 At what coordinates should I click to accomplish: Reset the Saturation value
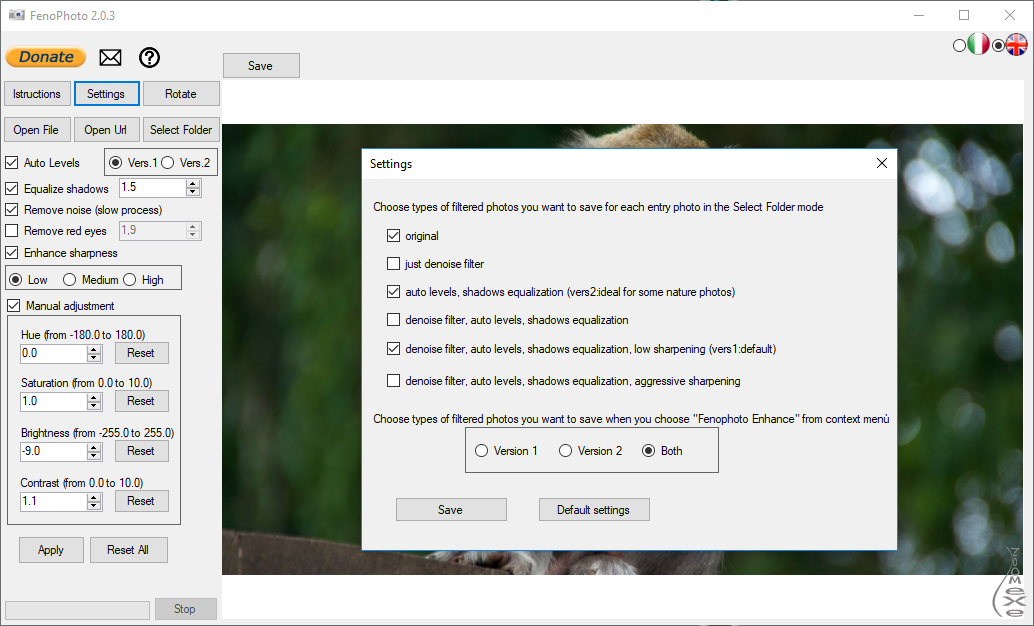coord(141,401)
